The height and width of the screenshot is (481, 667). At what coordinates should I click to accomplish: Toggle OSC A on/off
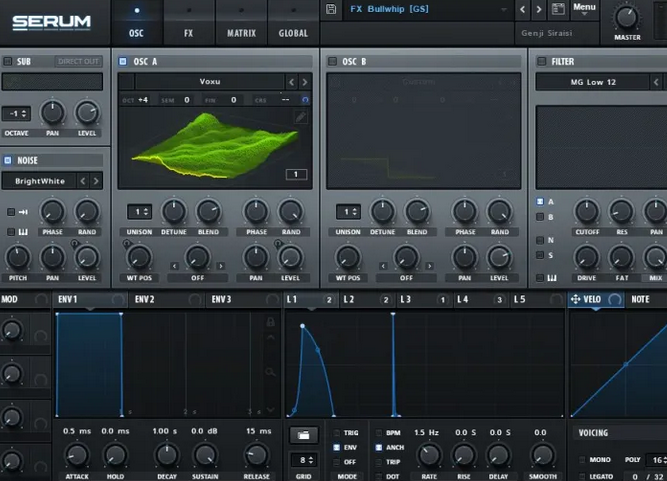pos(123,61)
